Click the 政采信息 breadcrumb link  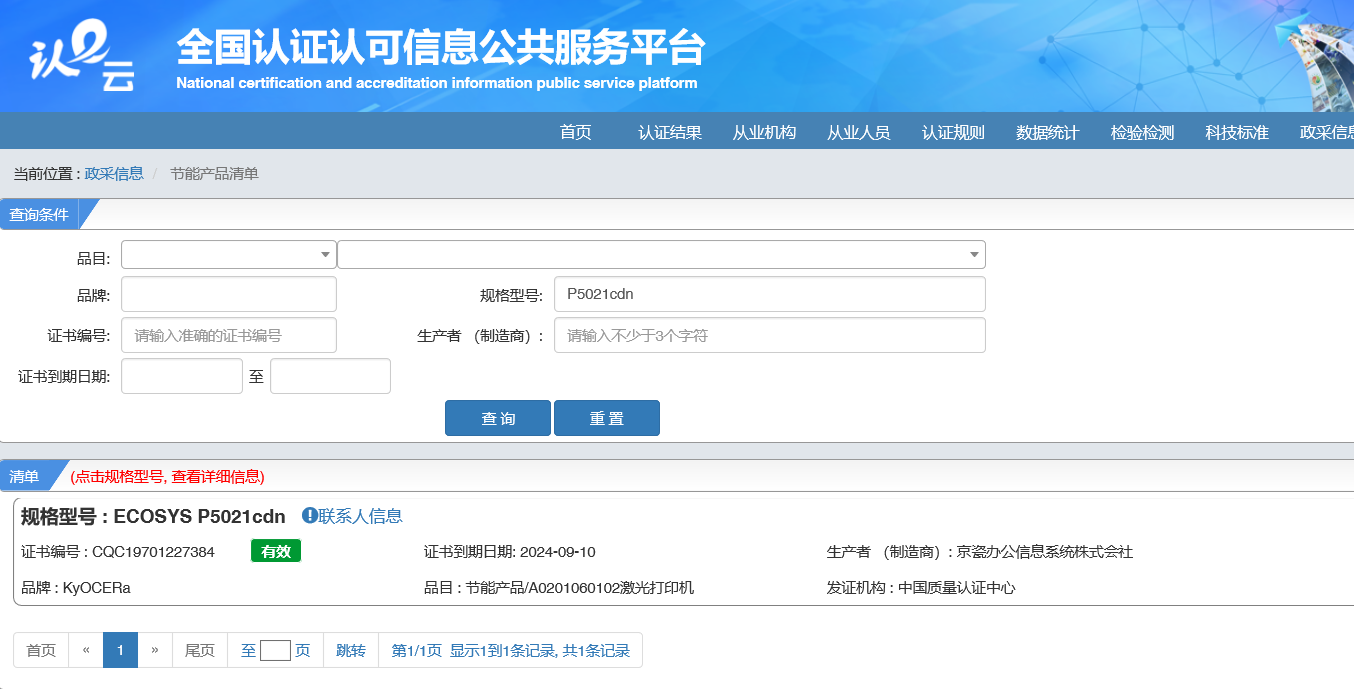[114, 174]
